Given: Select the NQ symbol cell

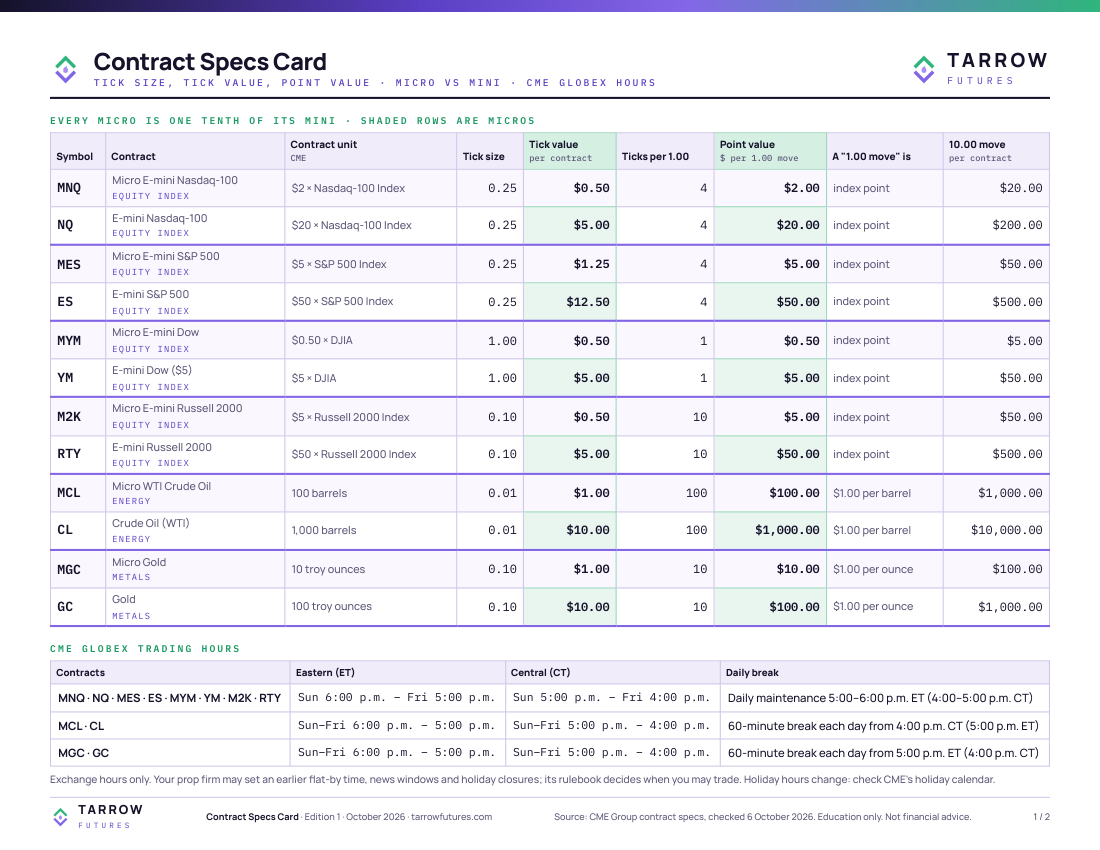Looking at the screenshot, I should click(x=78, y=225).
